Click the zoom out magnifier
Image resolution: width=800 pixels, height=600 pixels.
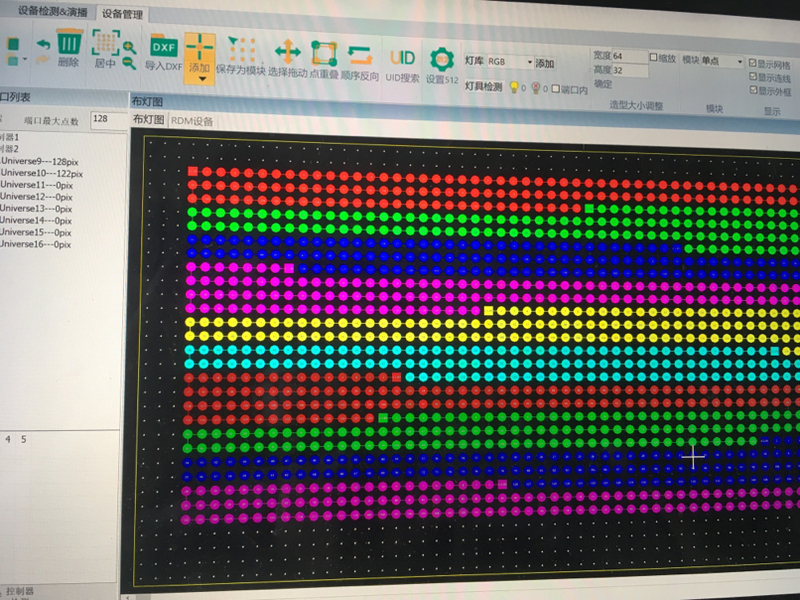(130, 63)
